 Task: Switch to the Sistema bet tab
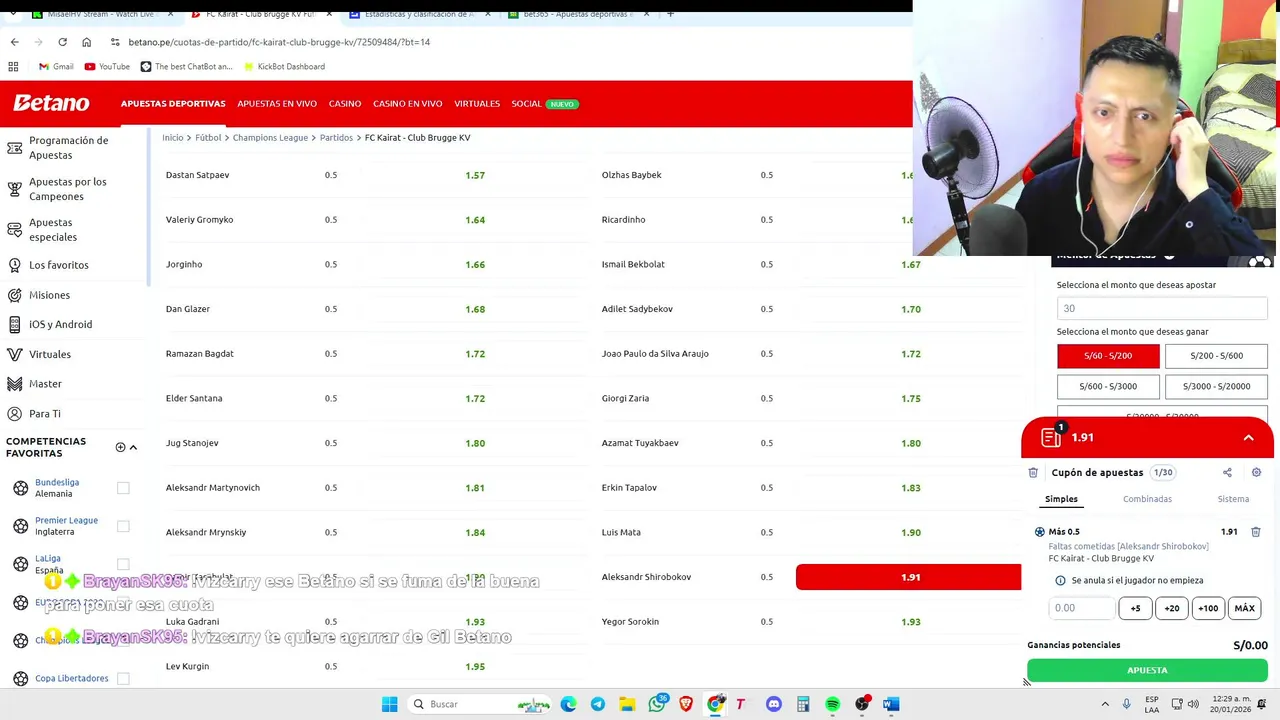coord(1233,499)
